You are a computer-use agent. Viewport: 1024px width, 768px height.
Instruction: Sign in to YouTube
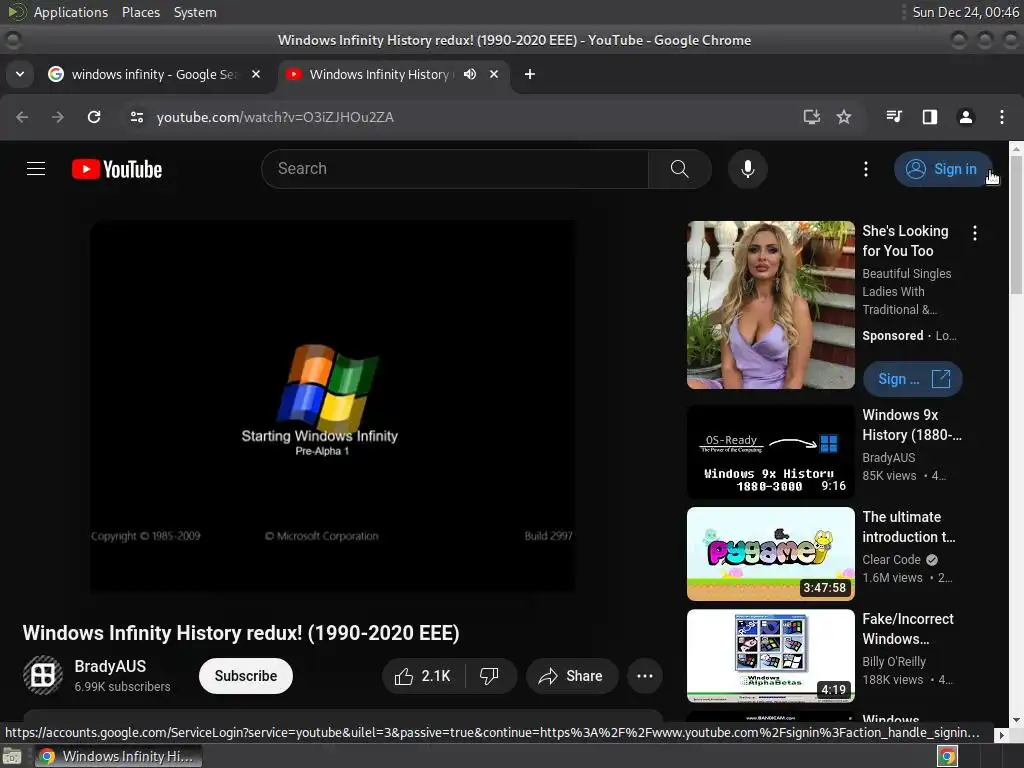[942, 169]
